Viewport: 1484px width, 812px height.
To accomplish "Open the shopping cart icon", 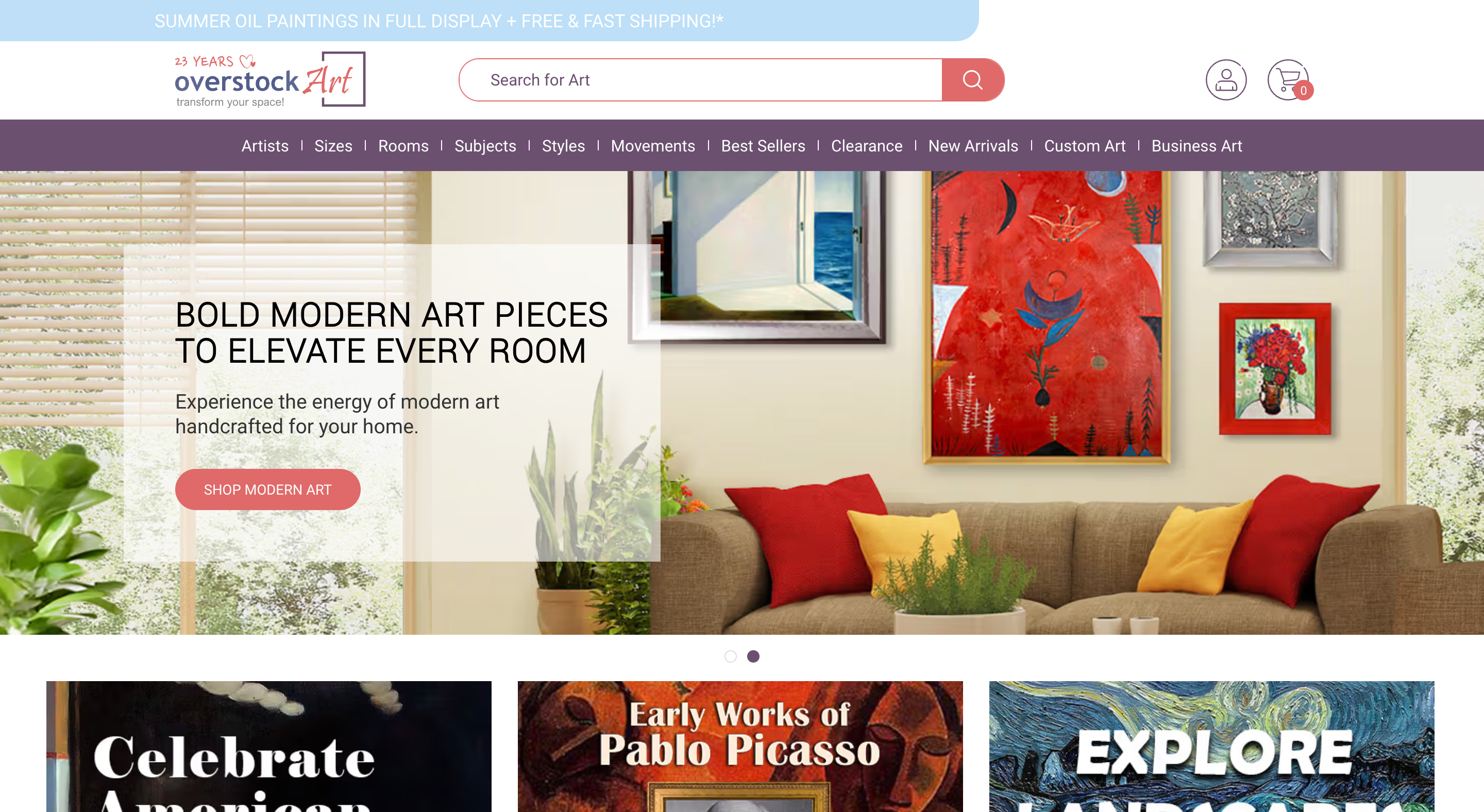I will pyautogui.click(x=1289, y=79).
